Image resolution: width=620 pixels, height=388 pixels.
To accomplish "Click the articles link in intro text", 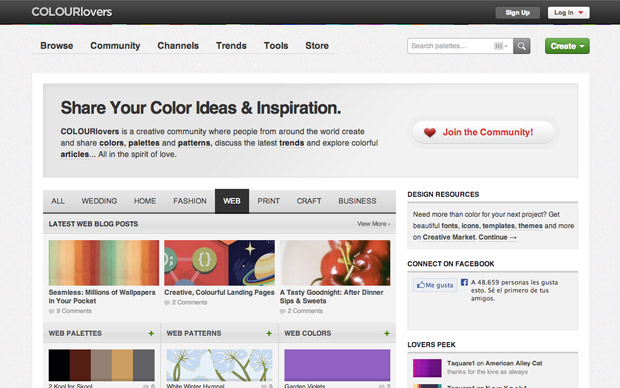I will tap(75, 154).
